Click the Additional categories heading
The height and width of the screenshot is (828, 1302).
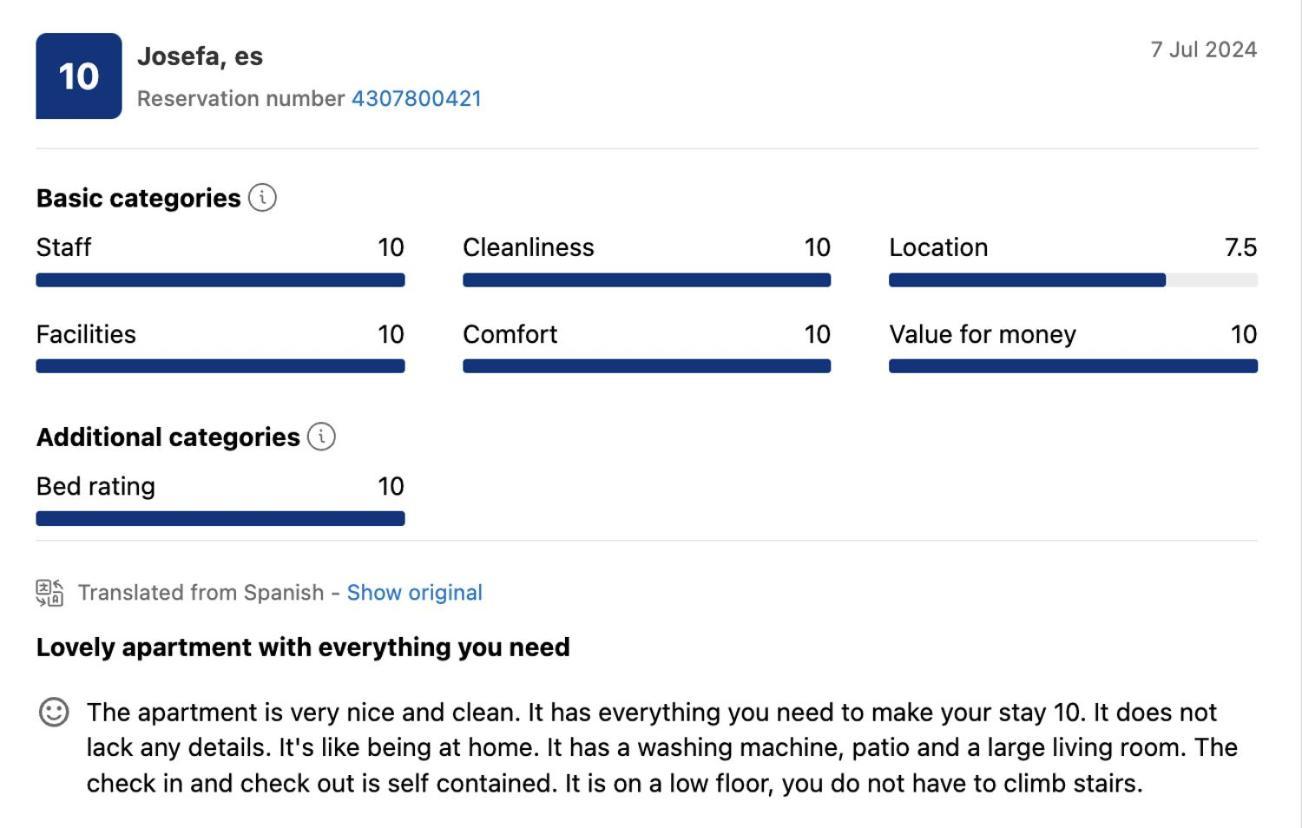(x=168, y=438)
